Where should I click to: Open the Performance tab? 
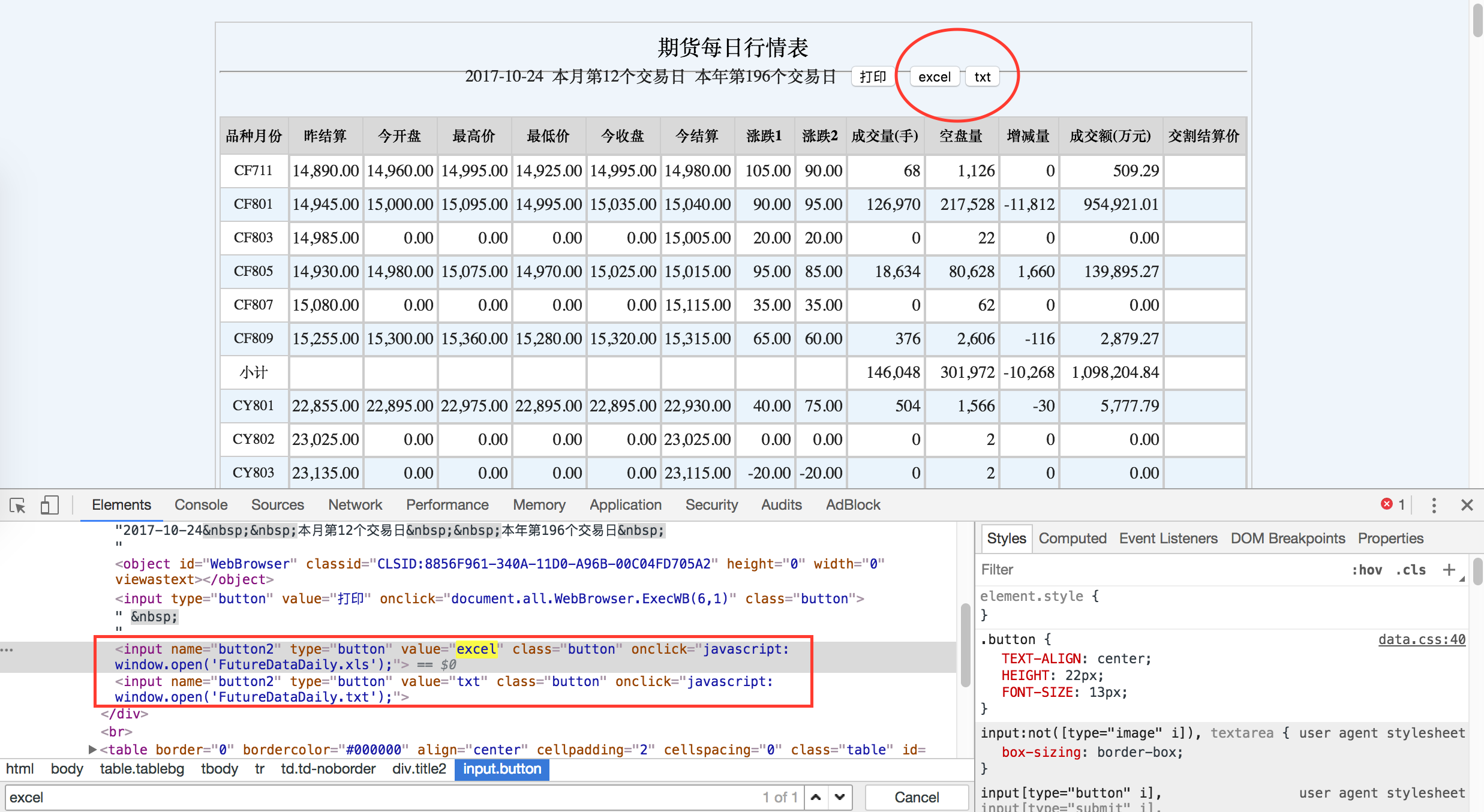tap(447, 505)
